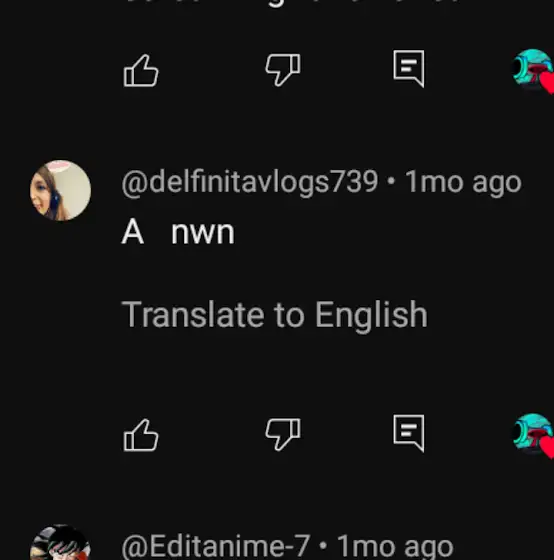This screenshot has height=560, width=554.
Task: Tap red heart badge on delfinitavlogs739's comment
Action: click(548, 448)
